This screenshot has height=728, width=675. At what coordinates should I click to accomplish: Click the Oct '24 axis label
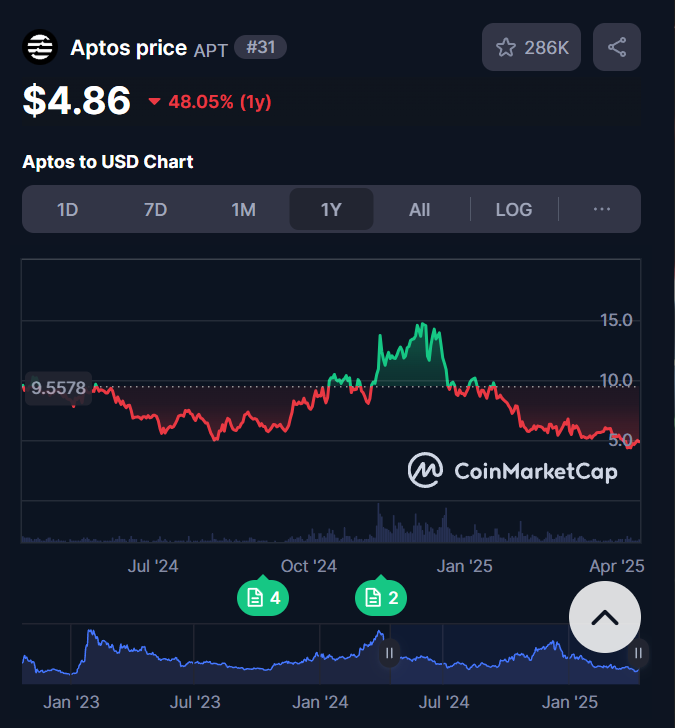coord(309,566)
